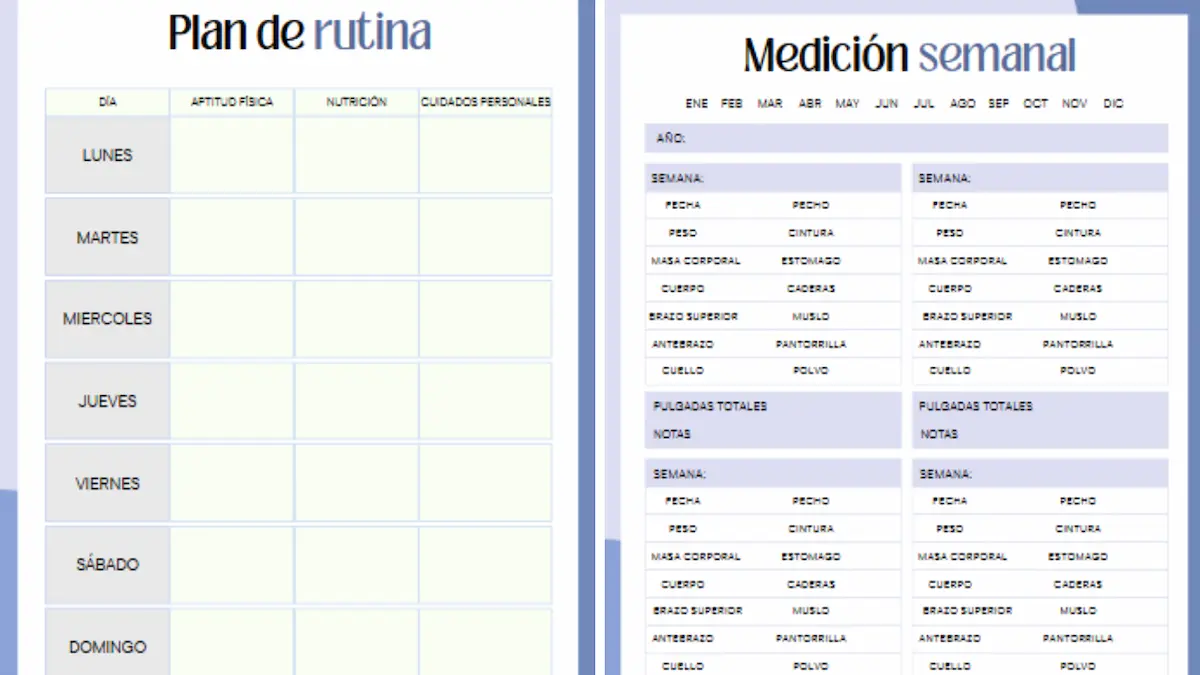Select the ENE month label

(x=696, y=104)
